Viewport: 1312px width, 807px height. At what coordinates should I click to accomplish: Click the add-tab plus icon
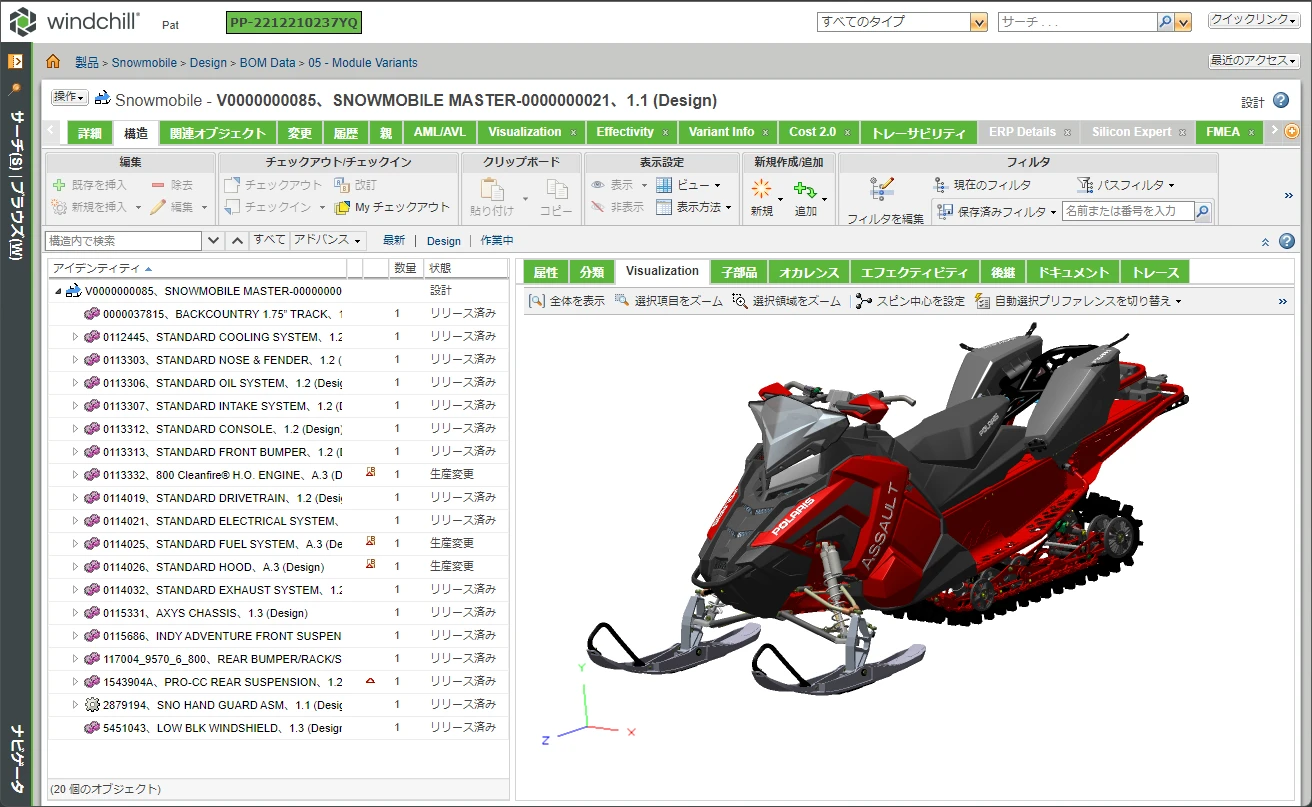click(1292, 131)
